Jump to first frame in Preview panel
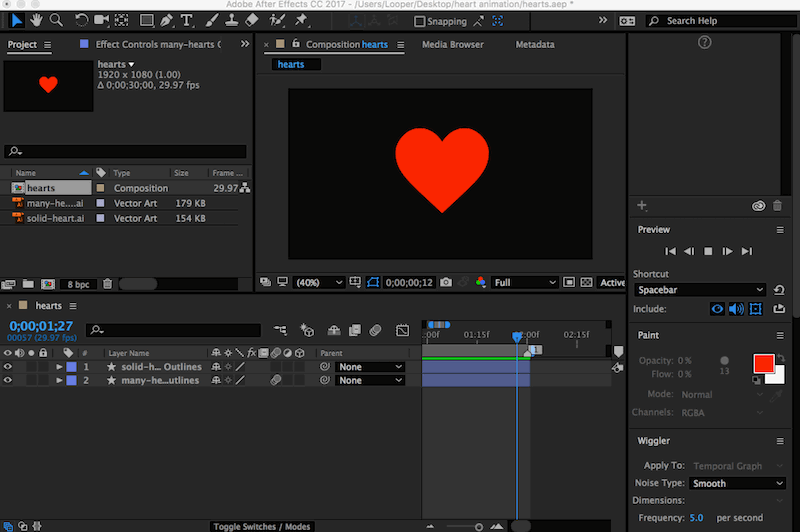Image resolution: width=800 pixels, height=532 pixels. pyautogui.click(x=670, y=251)
